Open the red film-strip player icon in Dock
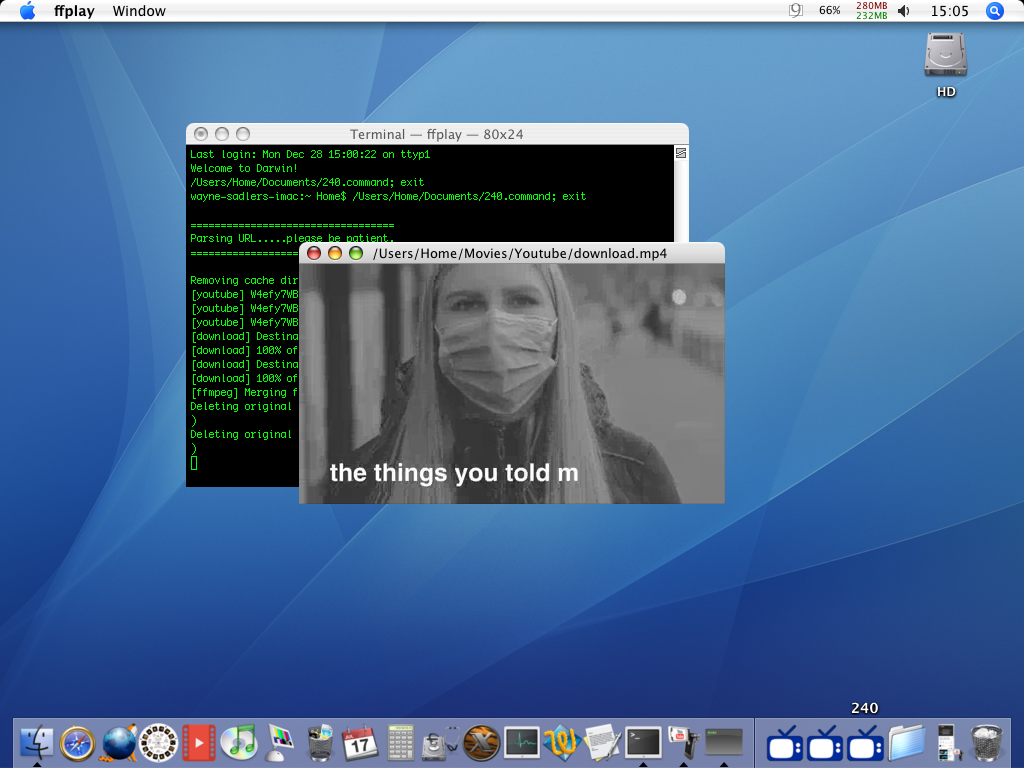1024x768 pixels. tap(199, 743)
